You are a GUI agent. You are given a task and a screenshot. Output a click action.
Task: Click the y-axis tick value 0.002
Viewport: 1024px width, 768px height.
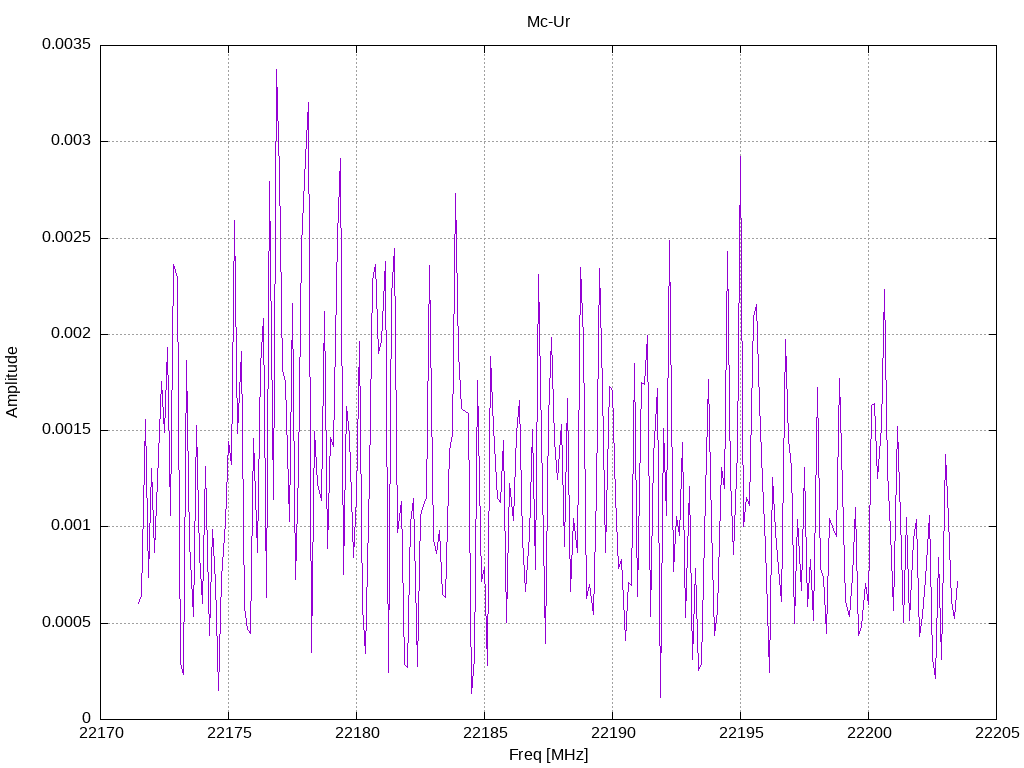(x=71, y=333)
